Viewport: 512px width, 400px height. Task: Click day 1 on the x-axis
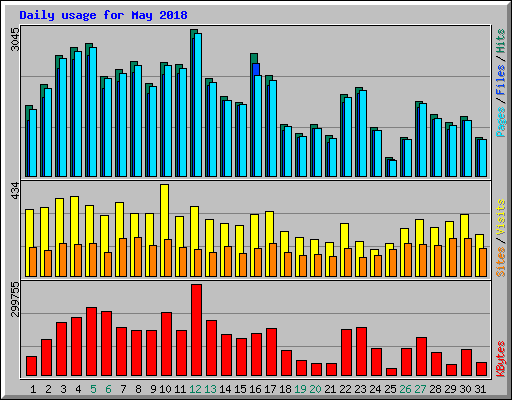click(33, 389)
